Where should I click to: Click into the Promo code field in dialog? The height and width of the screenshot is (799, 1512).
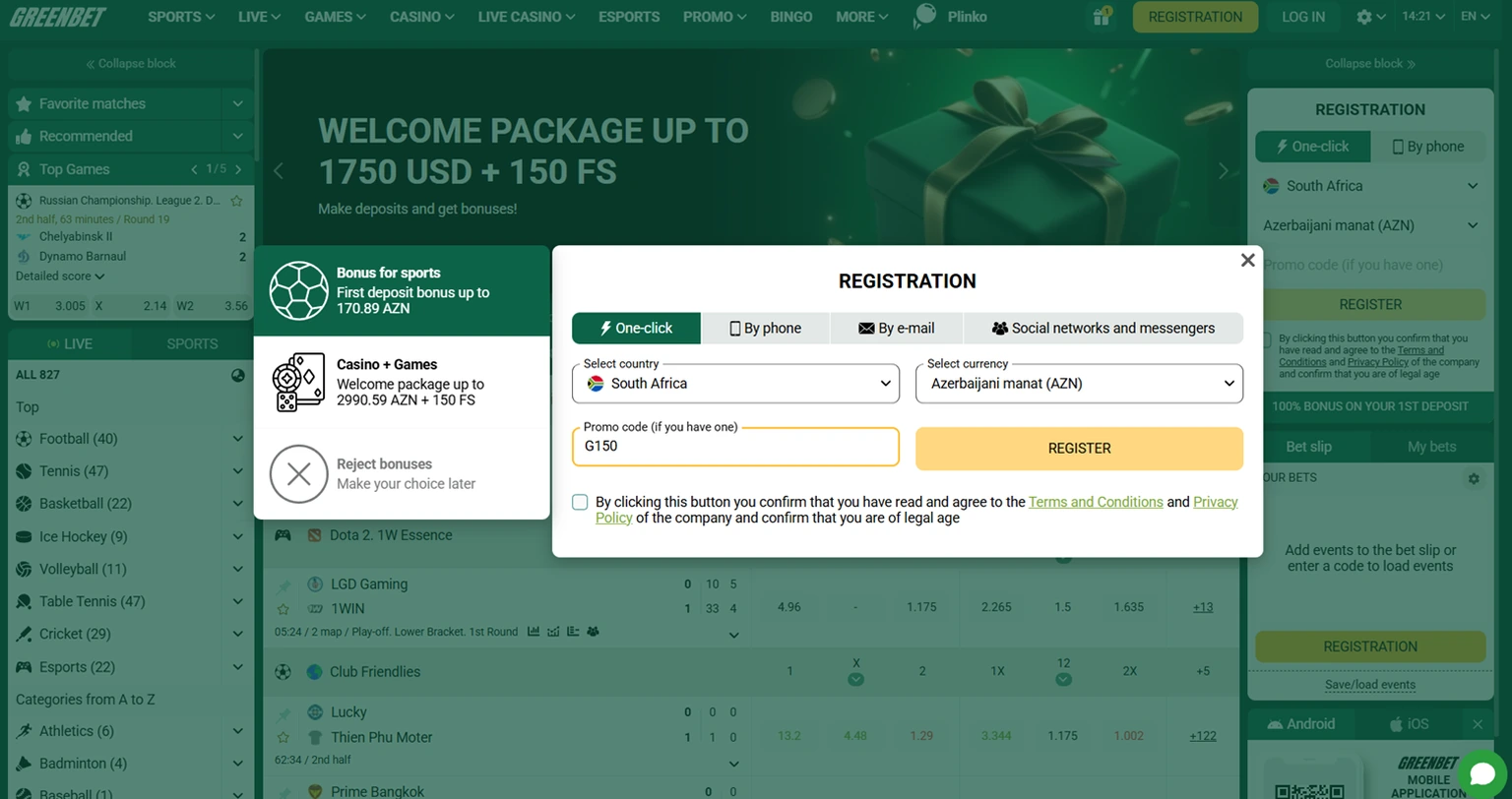point(735,447)
